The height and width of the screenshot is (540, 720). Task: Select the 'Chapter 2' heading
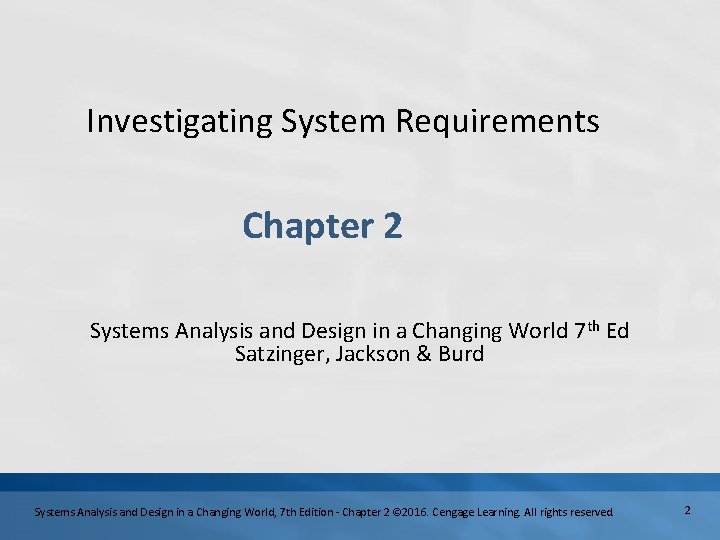tap(322, 225)
